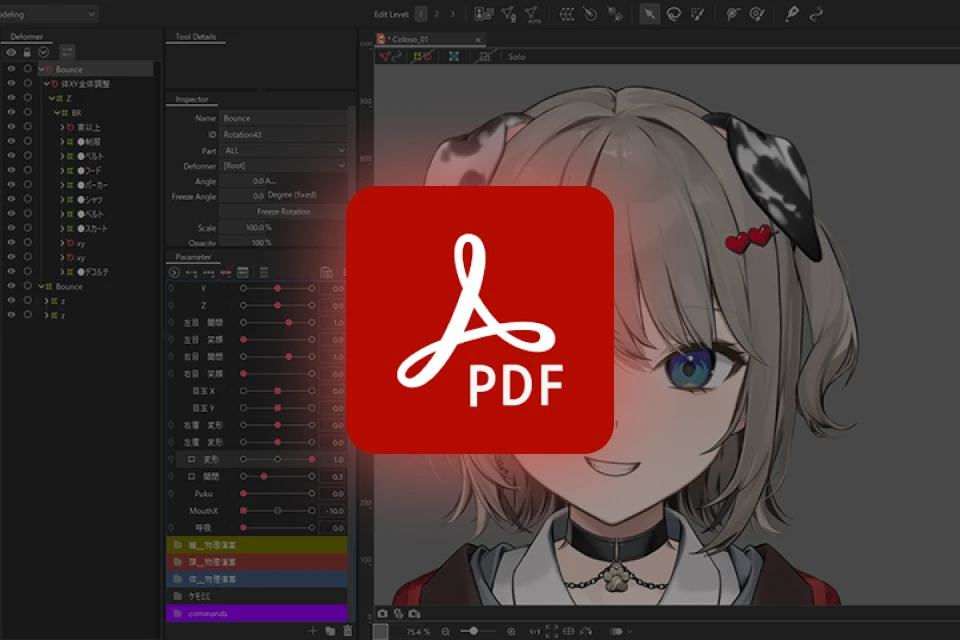960x640 pixels.
Task: Delete parameter with trash icon
Action: tap(348, 630)
